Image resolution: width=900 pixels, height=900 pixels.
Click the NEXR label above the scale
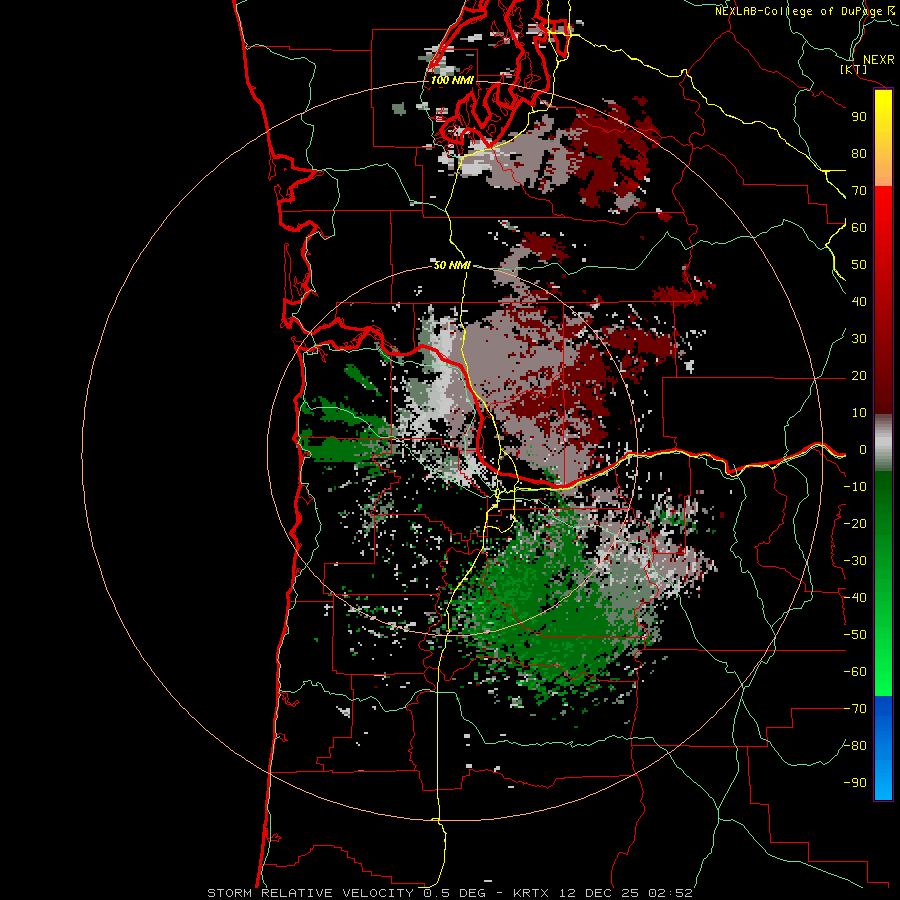click(879, 60)
